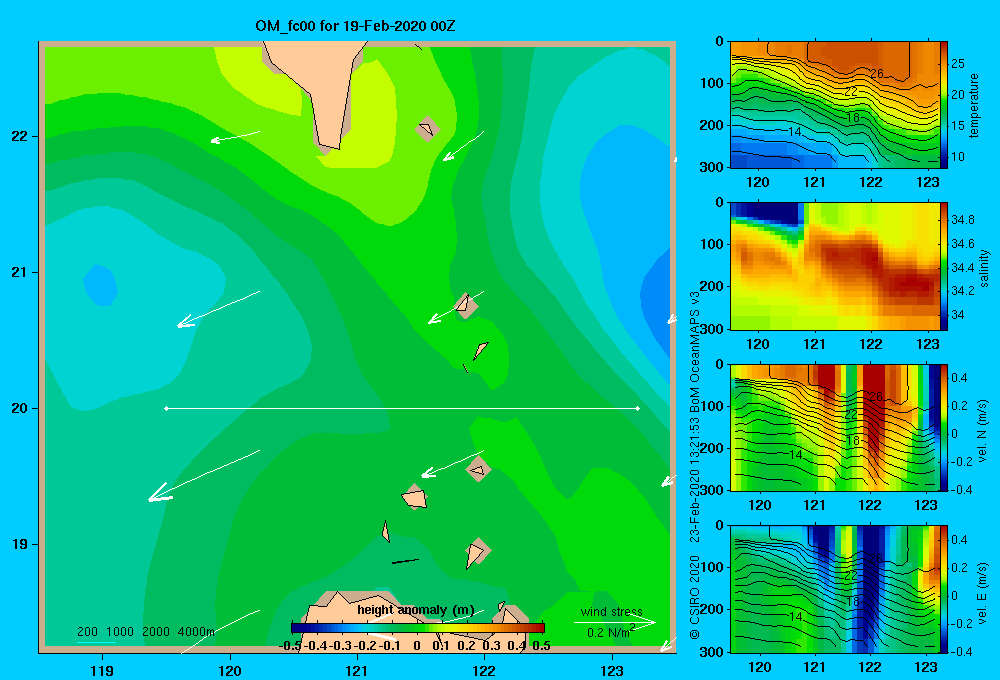The height and width of the screenshot is (680, 1000).
Task: Click the title 'OM_fc00 for 19-Feb-2020 00Z'
Action: pos(355,26)
